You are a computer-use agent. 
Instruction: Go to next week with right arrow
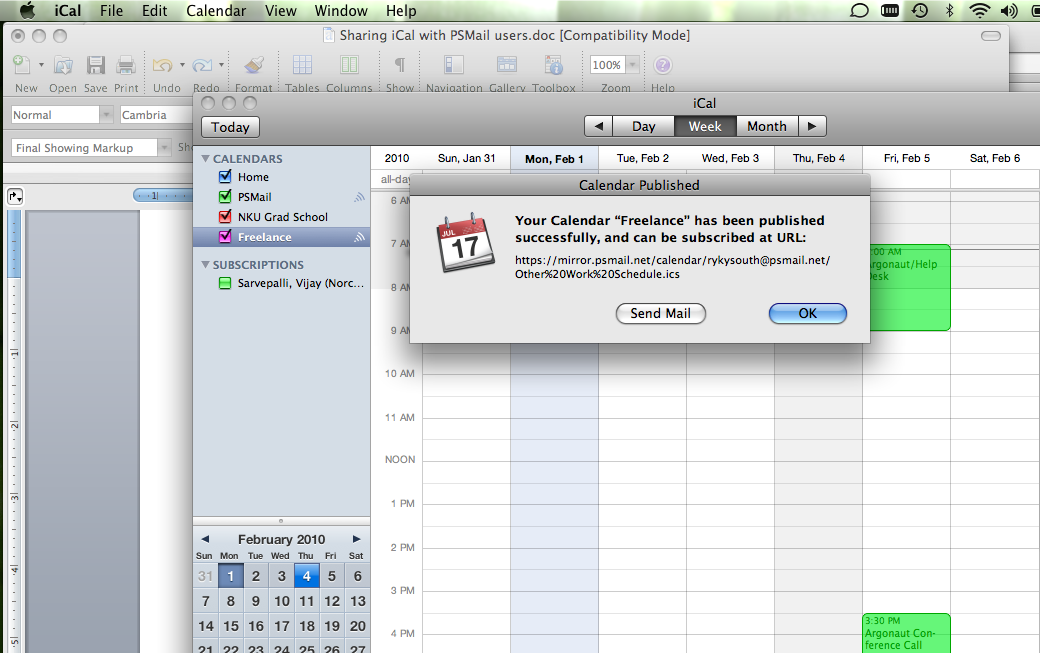pyautogui.click(x=812, y=126)
